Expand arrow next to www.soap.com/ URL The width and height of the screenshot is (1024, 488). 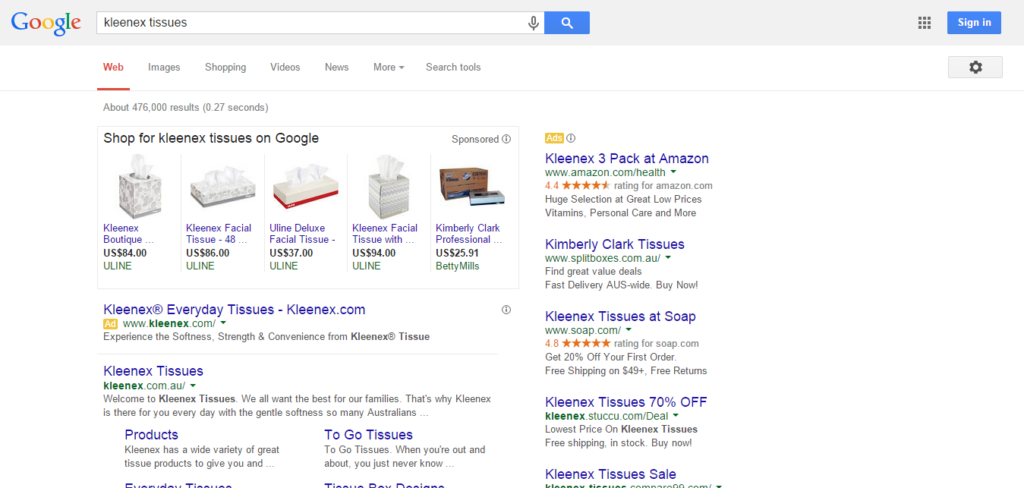629,331
